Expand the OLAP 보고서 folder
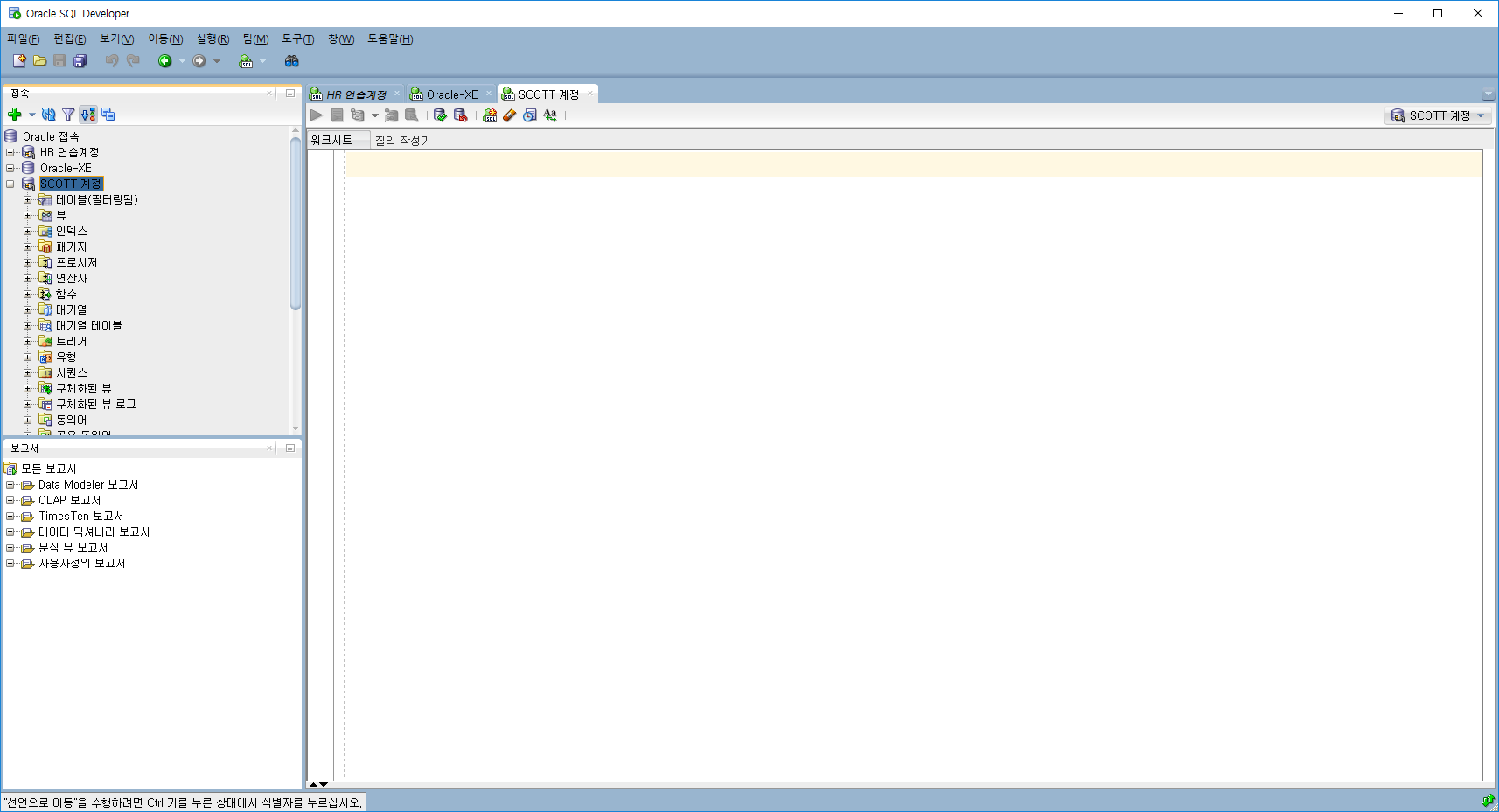The image size is (1499, 812). 10,500
